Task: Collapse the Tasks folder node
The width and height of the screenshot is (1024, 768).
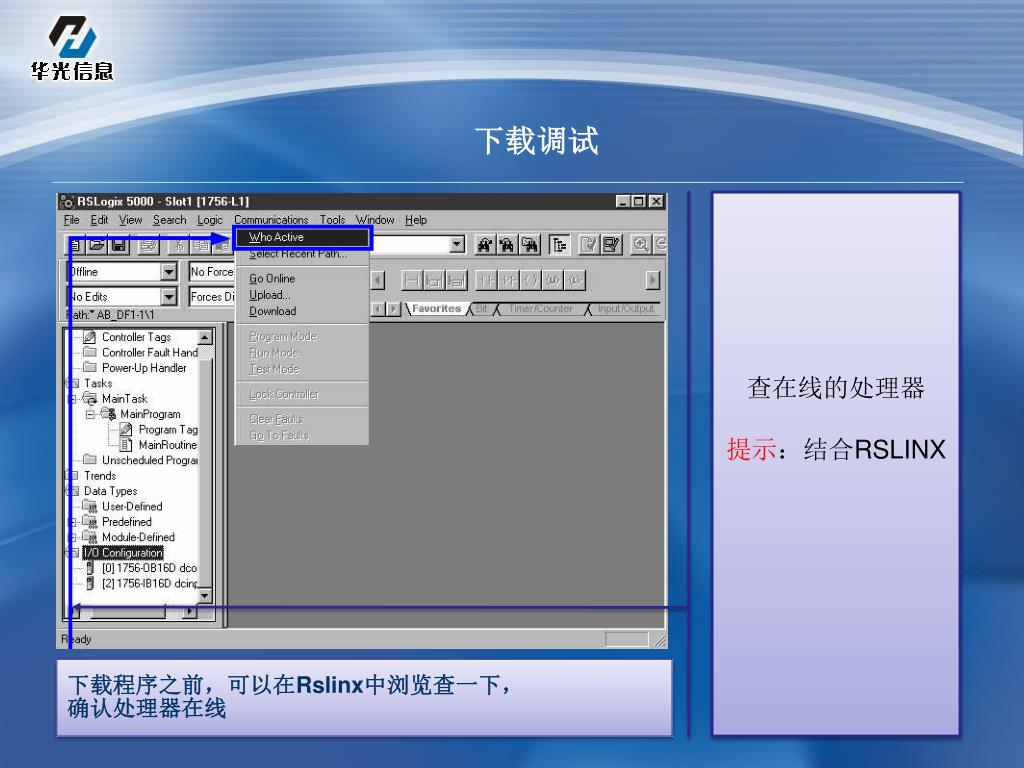Action: 72,383
